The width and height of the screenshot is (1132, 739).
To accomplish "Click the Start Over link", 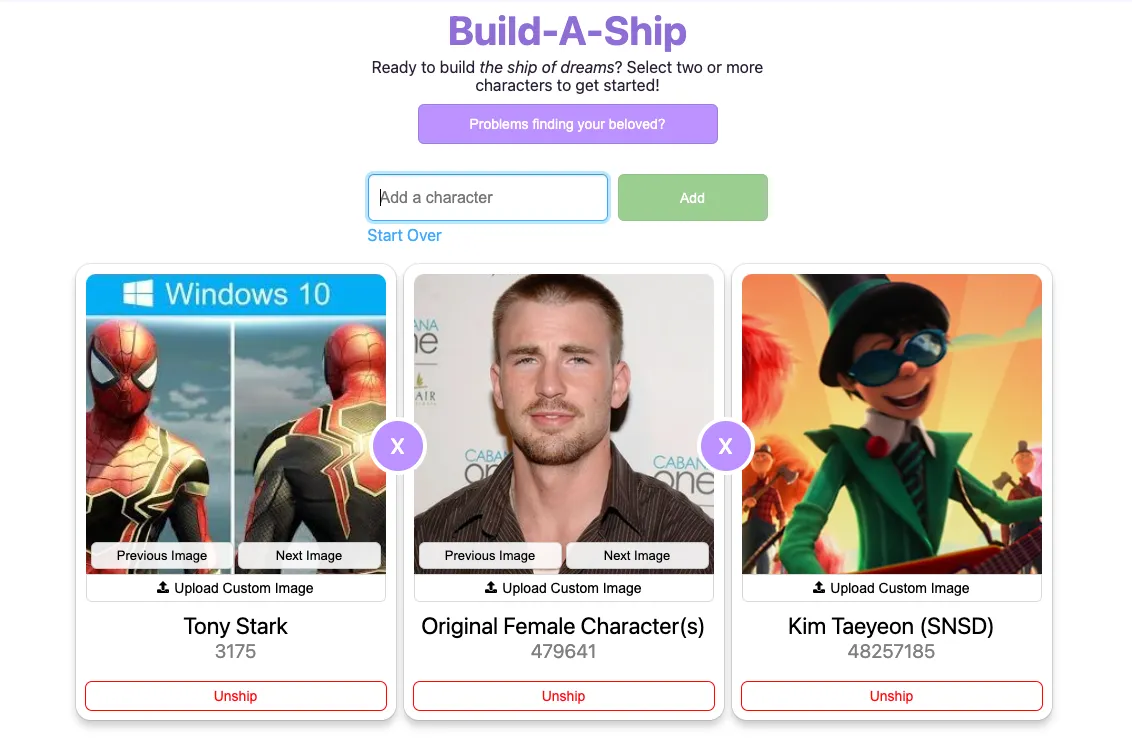I will pyautogui.click(x=404, y=235).
